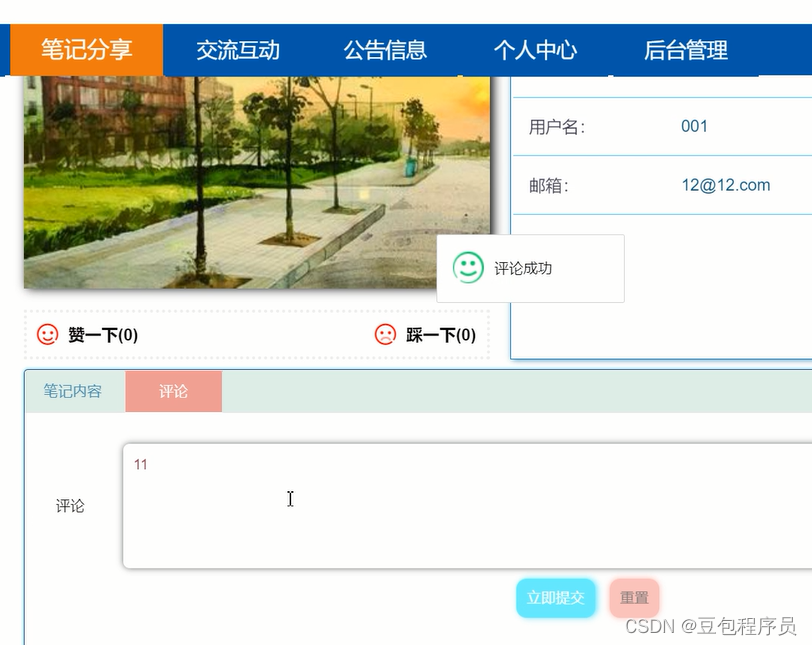Click the username value 001
Image resolution: width=812 pixels, height=645 pixels.
point(693,126)
